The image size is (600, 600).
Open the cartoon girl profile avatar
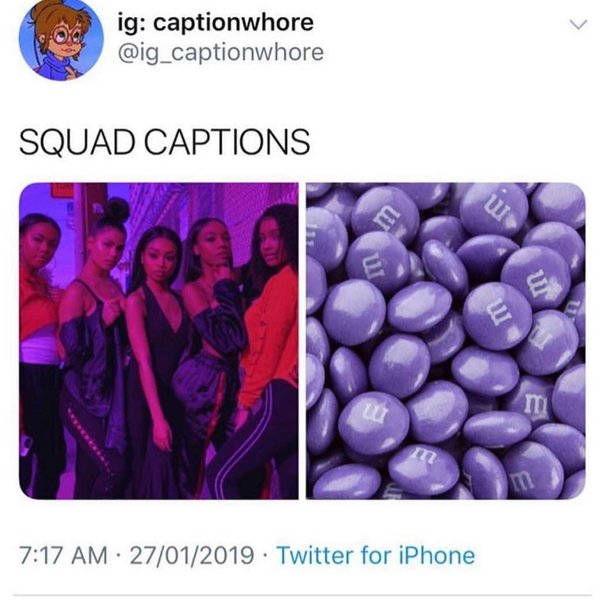[61, 39]
